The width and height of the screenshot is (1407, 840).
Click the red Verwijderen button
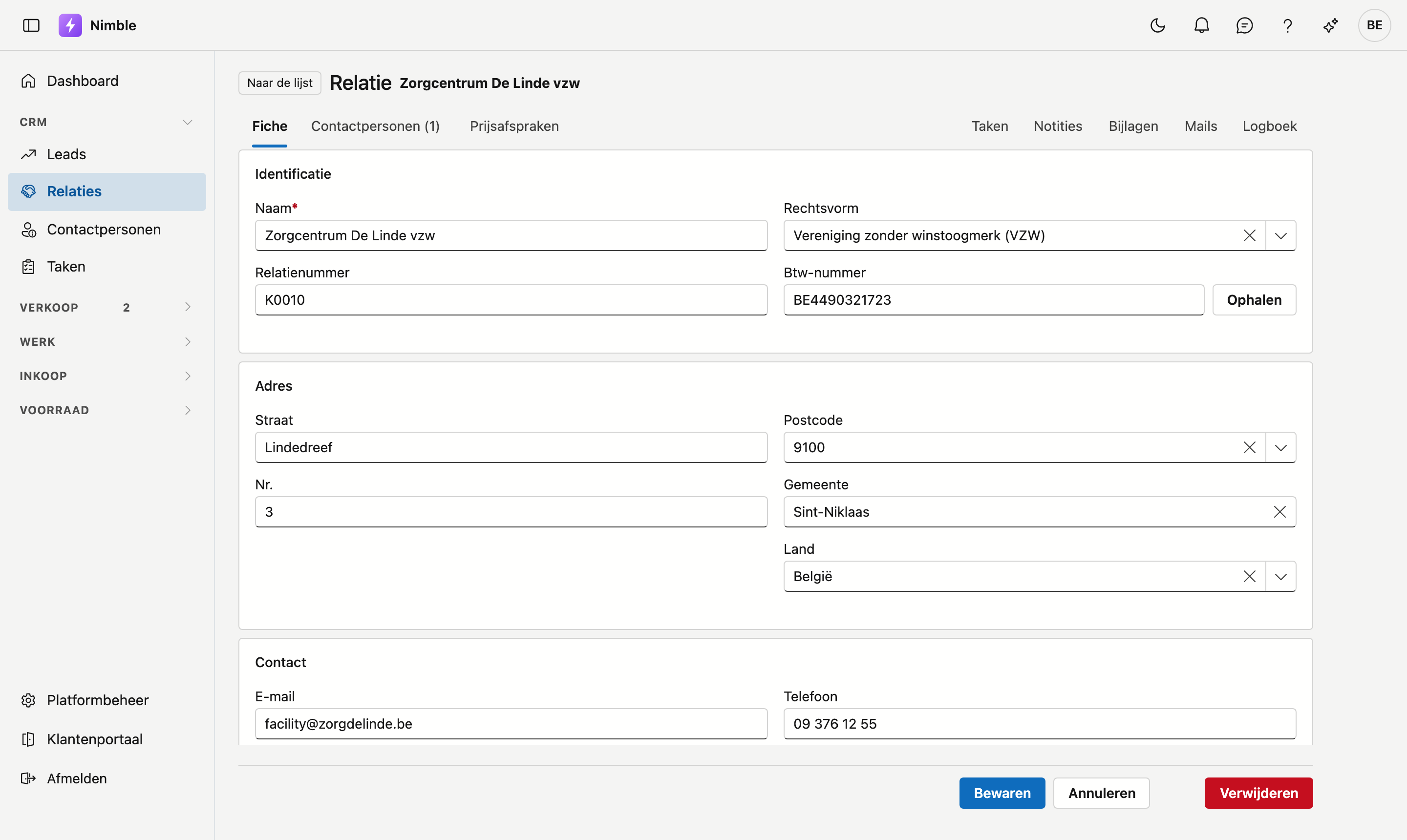(x=1258, y=793)
